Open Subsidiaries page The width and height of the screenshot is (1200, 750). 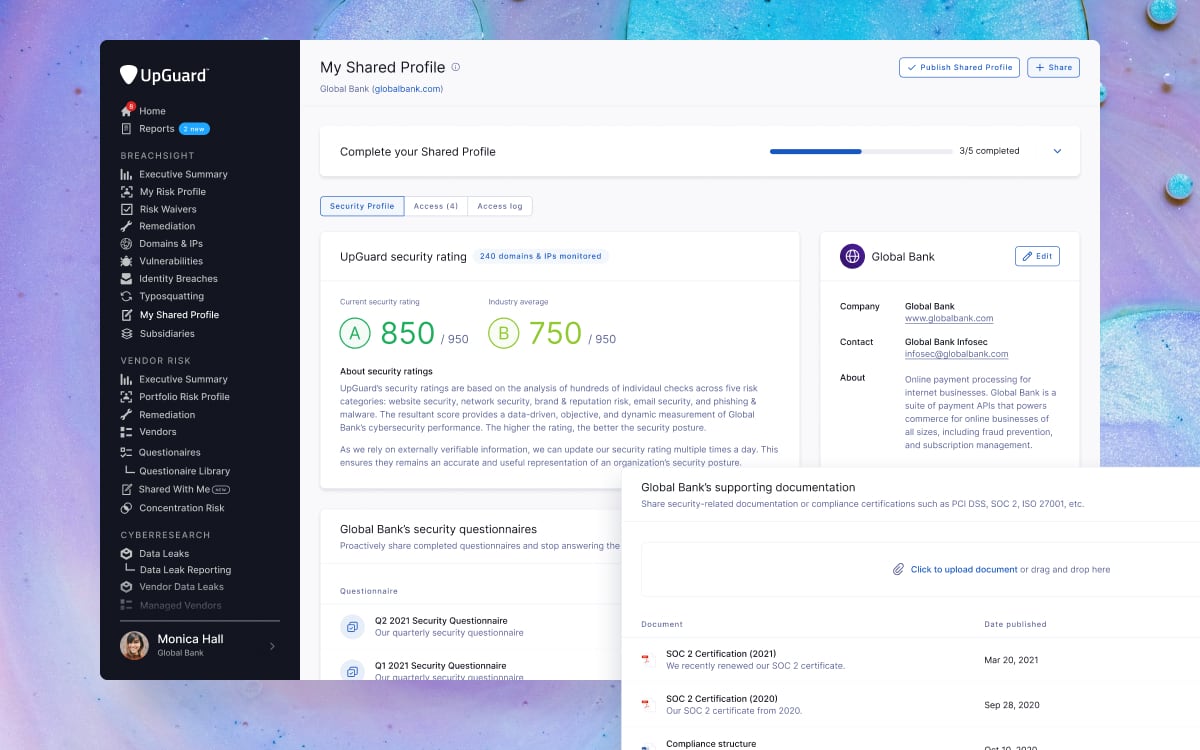click(157, 334)
